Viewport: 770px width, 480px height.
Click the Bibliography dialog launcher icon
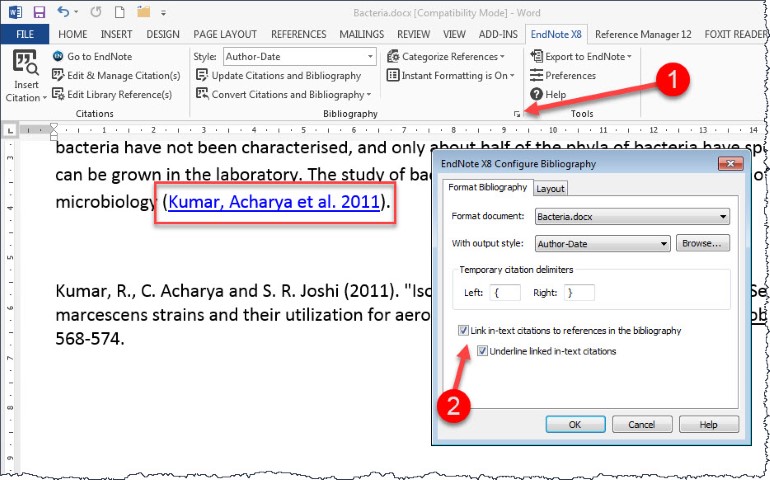coord(517,114)
